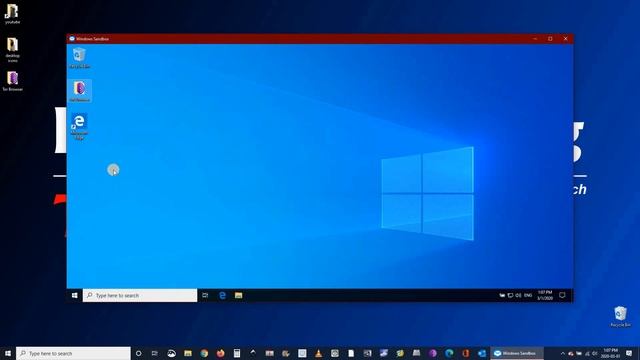Launch VLC media player from the host taskbar
This screenshot has width=640, height=360.
[318, 353]
